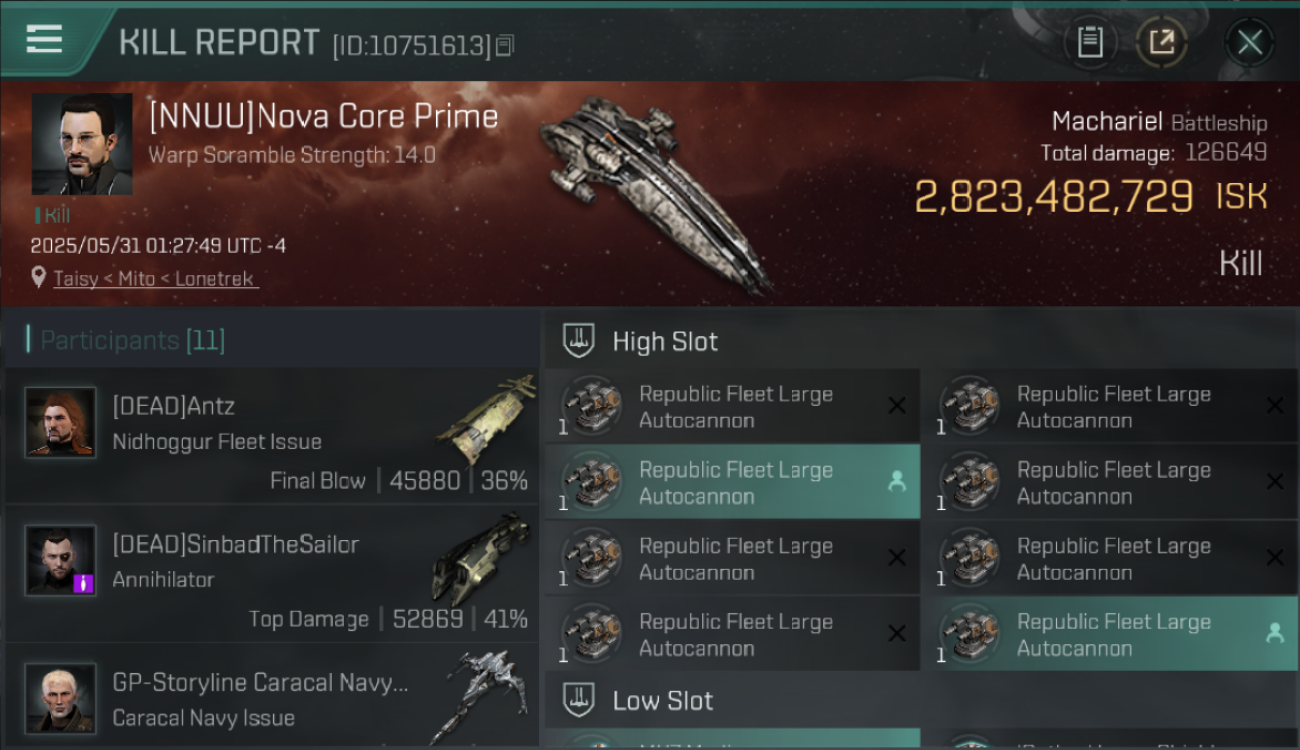Open the GP-Storyline Caracal Navy participant entry
1300x750 pixels.
tap(272, 698)
